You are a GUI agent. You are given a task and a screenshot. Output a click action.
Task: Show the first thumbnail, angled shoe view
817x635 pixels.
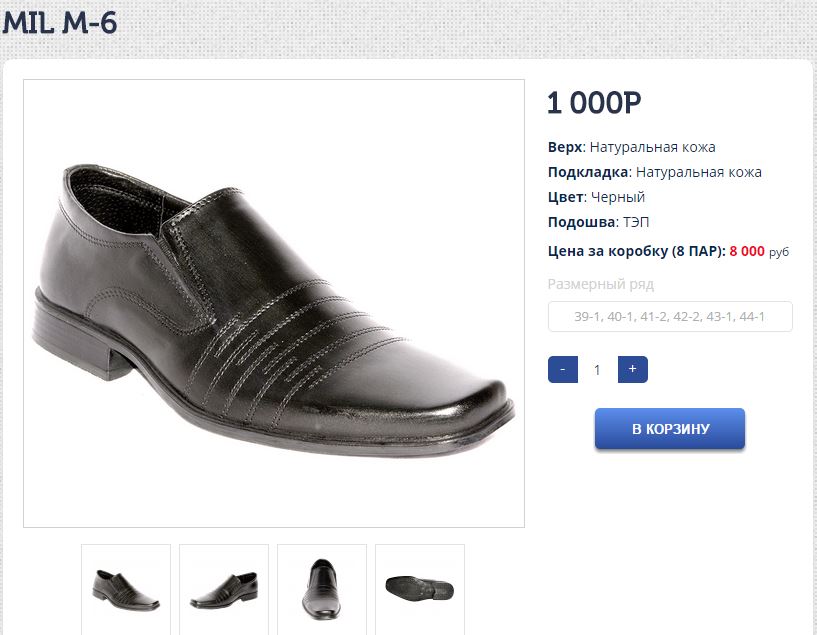click(x=126, y=589)
